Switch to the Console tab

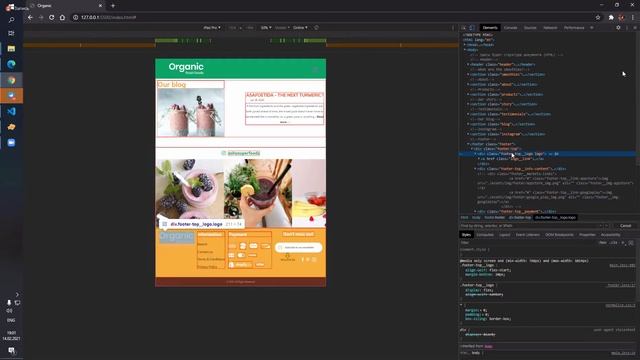(x=510, y=28)
